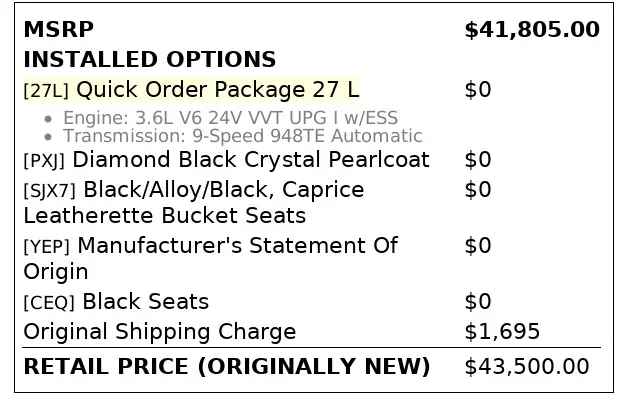Click the Original Shipping Charge label
The image size is (623, 403).
pos(159,332)
